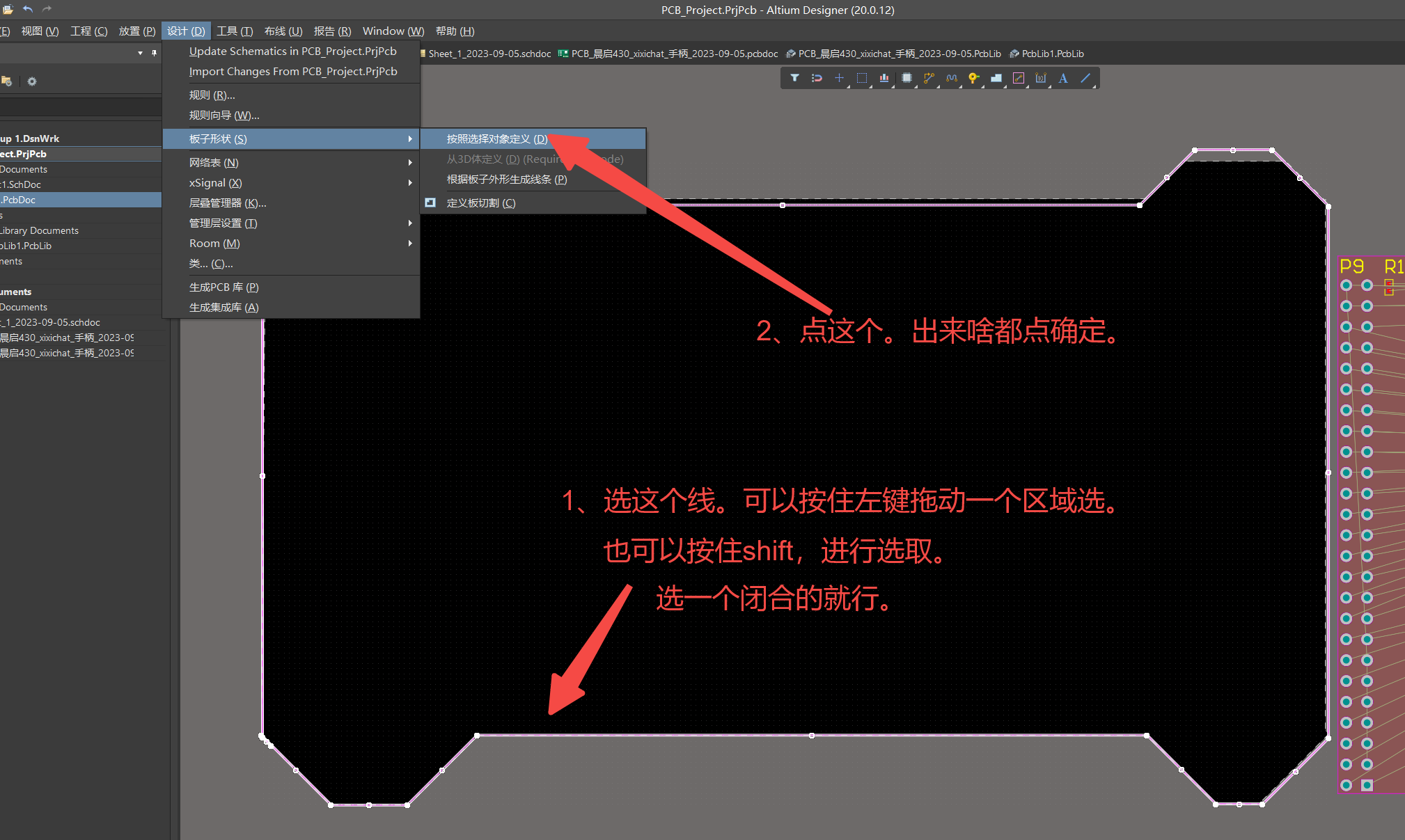
Task: Select the place component chip icon
Action: coord(906,78)
